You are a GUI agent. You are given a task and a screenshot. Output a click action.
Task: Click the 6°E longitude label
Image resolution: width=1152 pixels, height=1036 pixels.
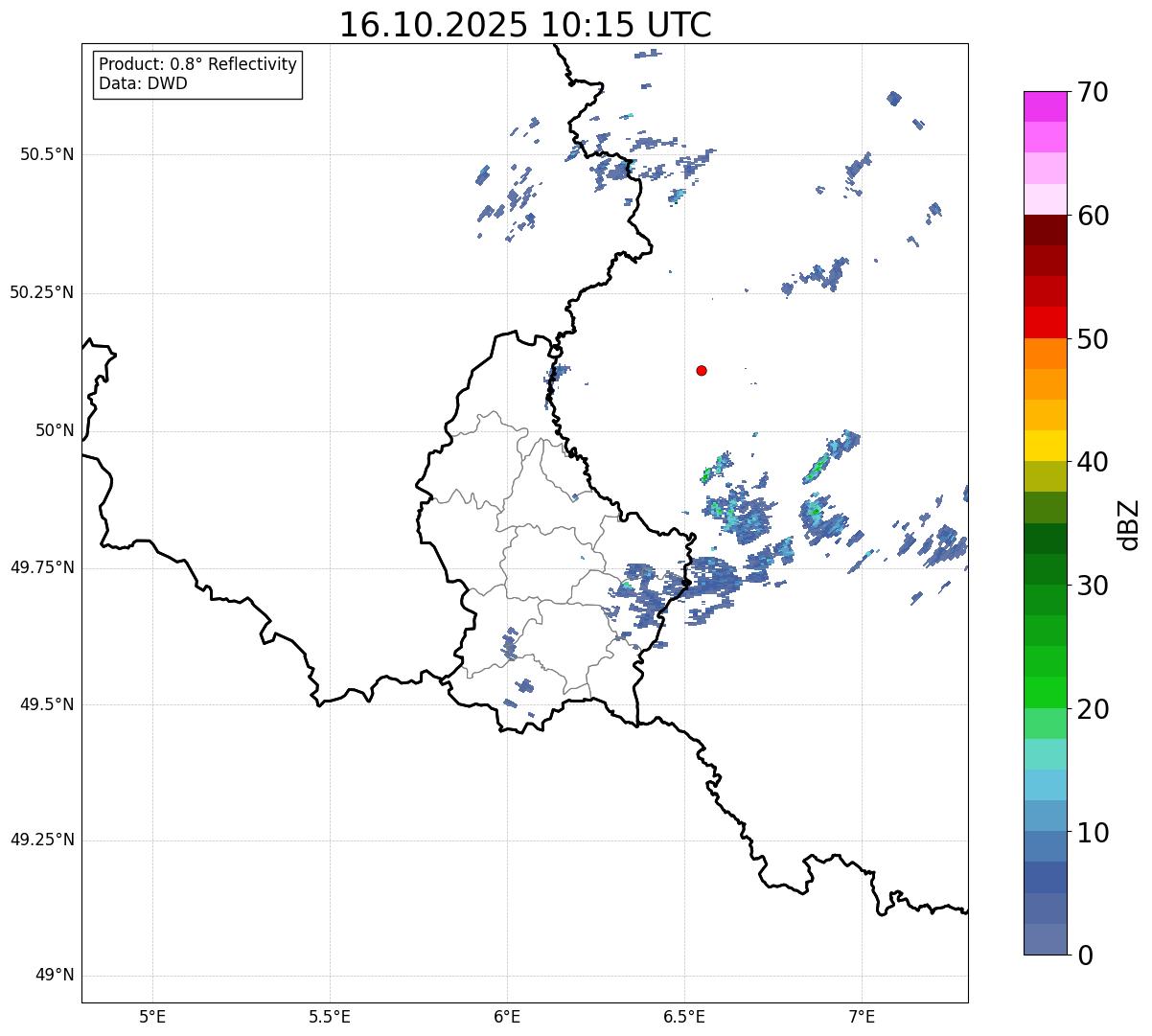click(x=507, y=1016)
